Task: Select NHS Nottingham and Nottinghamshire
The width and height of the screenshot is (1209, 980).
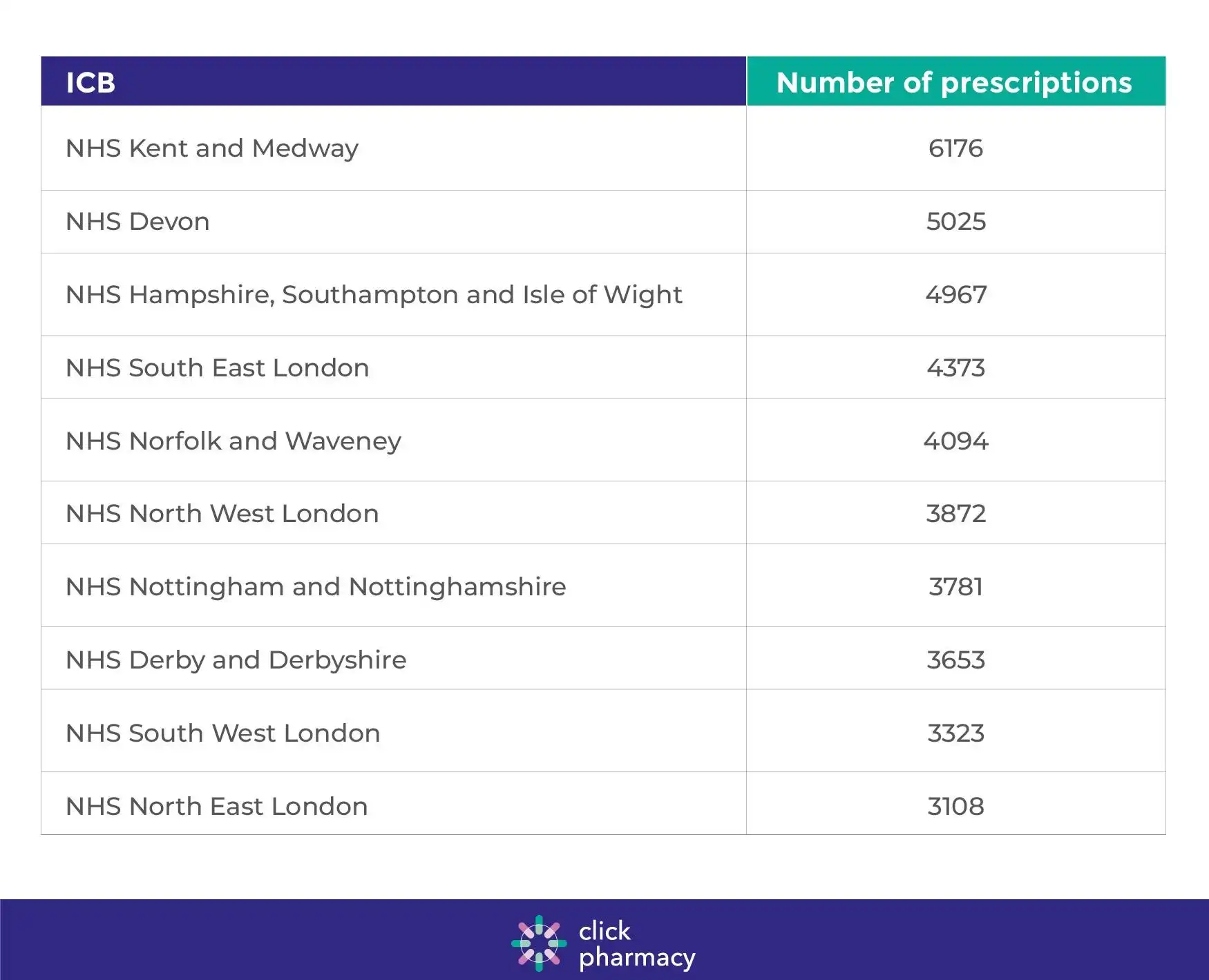Action: (x=316, y=587)
